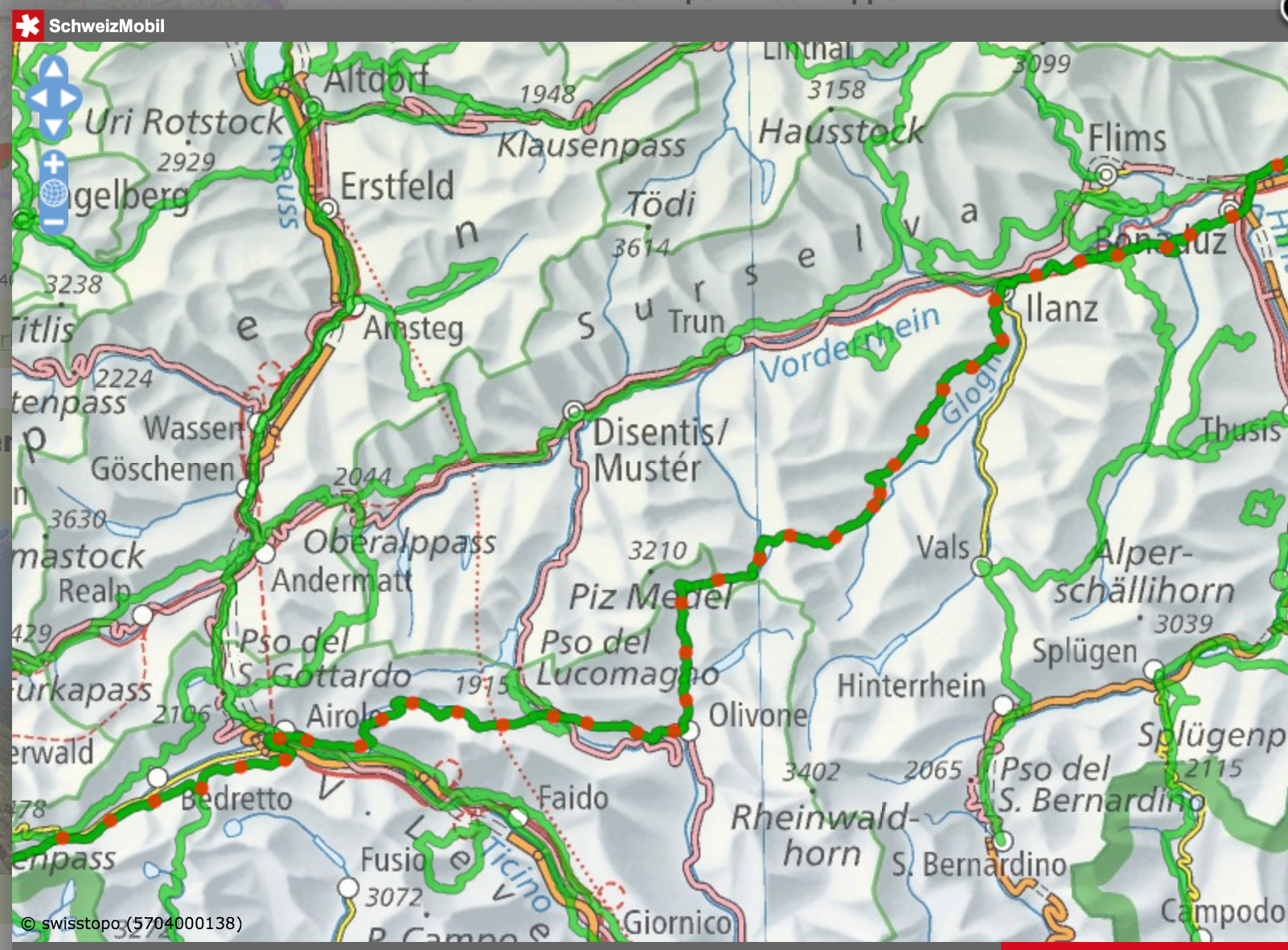The image size is (1288, 950).
Task: Pan the map up with the arrow
Action: coord(54,69)
